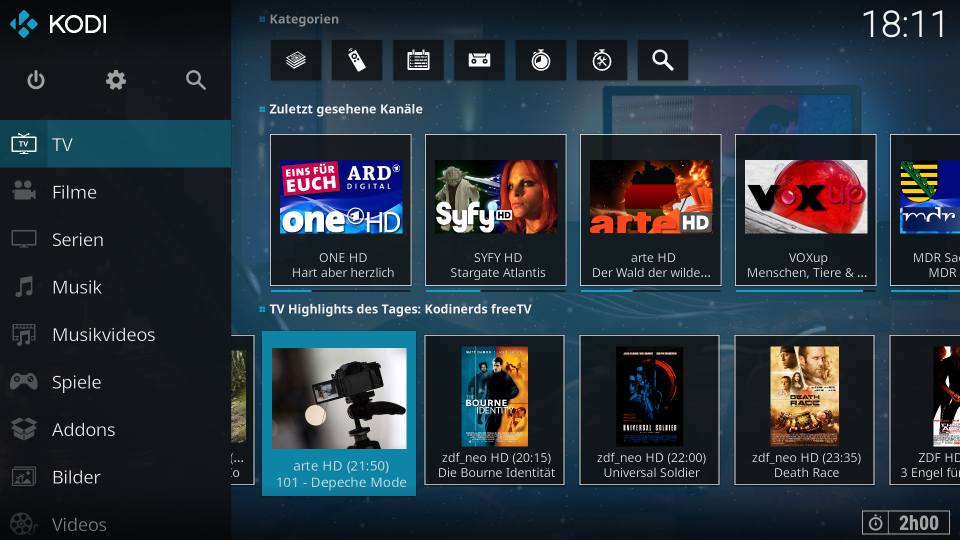Tune to the MDR channel tile
This screenshot has width=960, height=540.
pyautogui.click(x=925, y=210)
